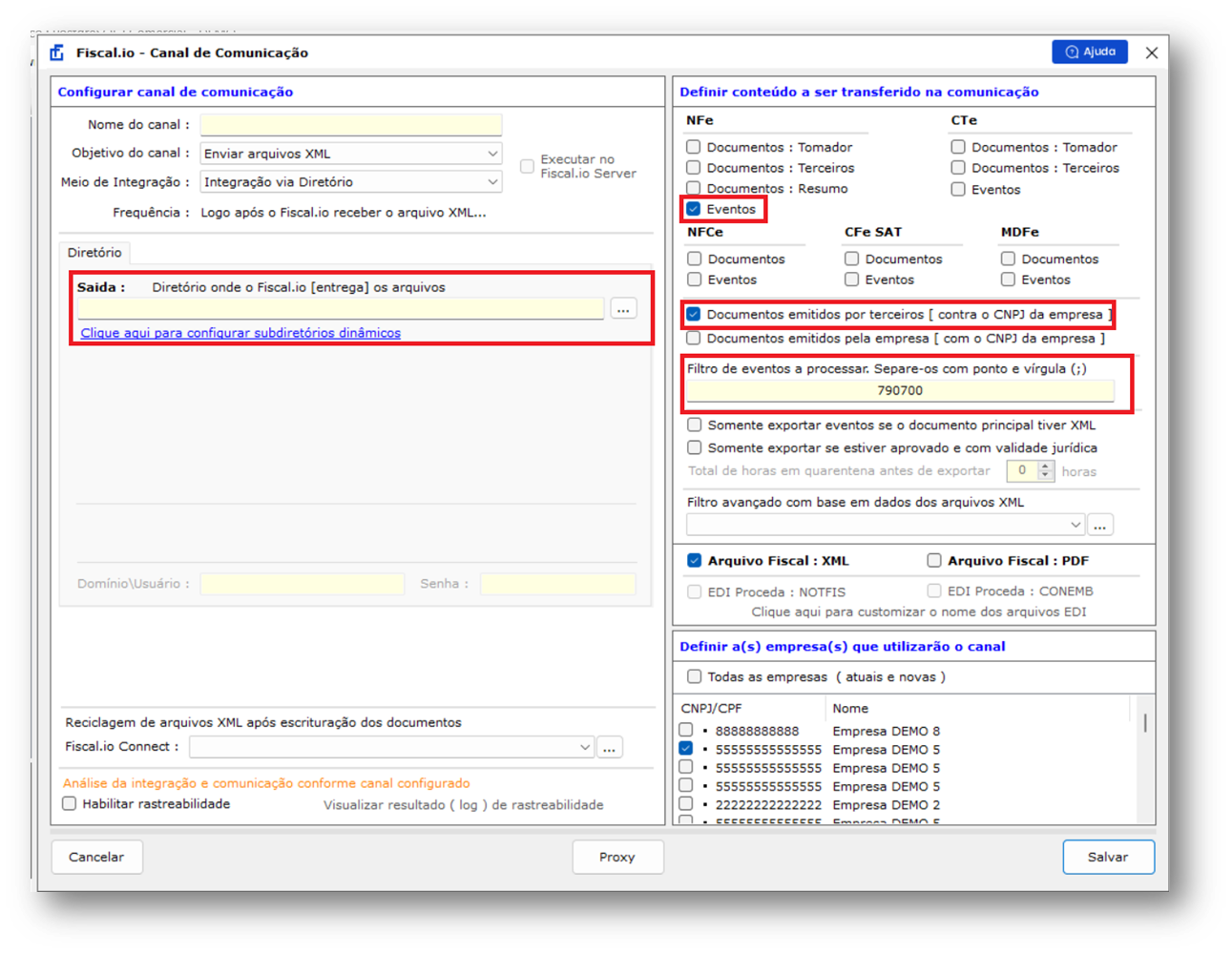Close the Canal de Comunicação dialog

coord(1152,52)
